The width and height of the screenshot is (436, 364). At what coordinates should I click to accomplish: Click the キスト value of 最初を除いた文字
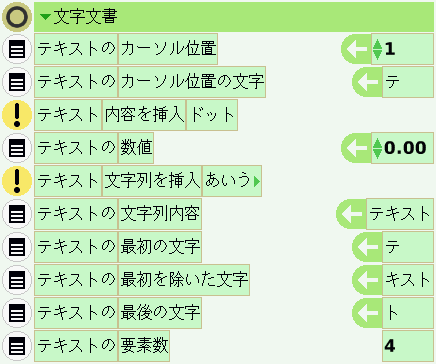click(x=408, y=280)
